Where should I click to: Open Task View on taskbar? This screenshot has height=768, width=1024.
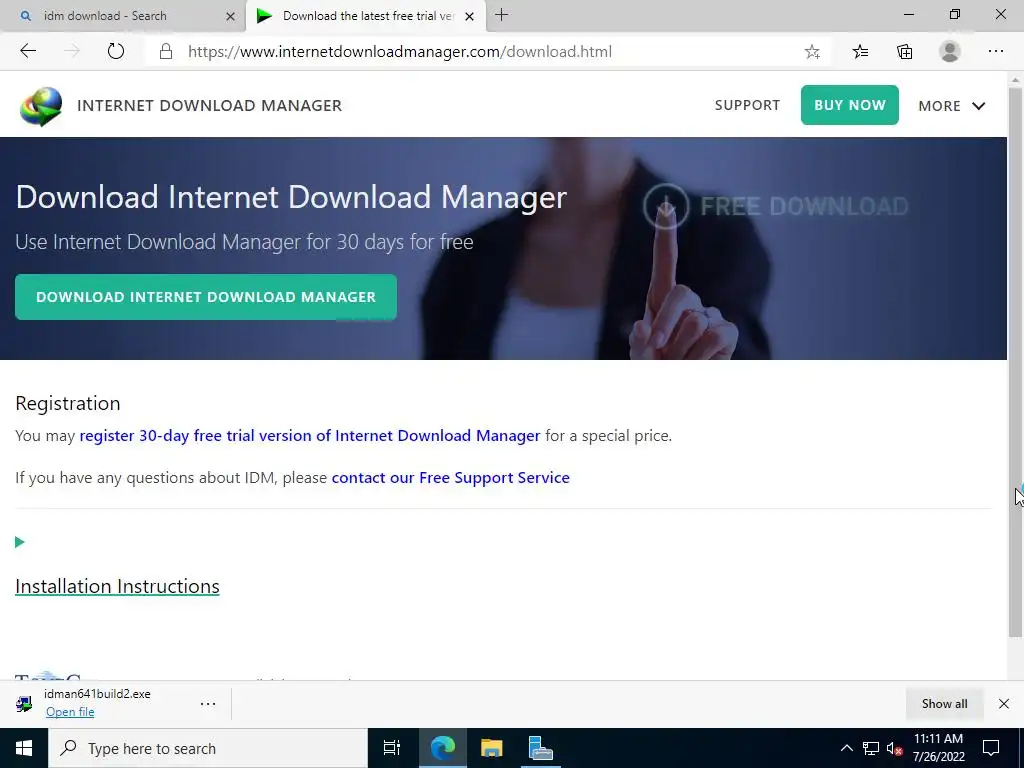click(392, 748)
